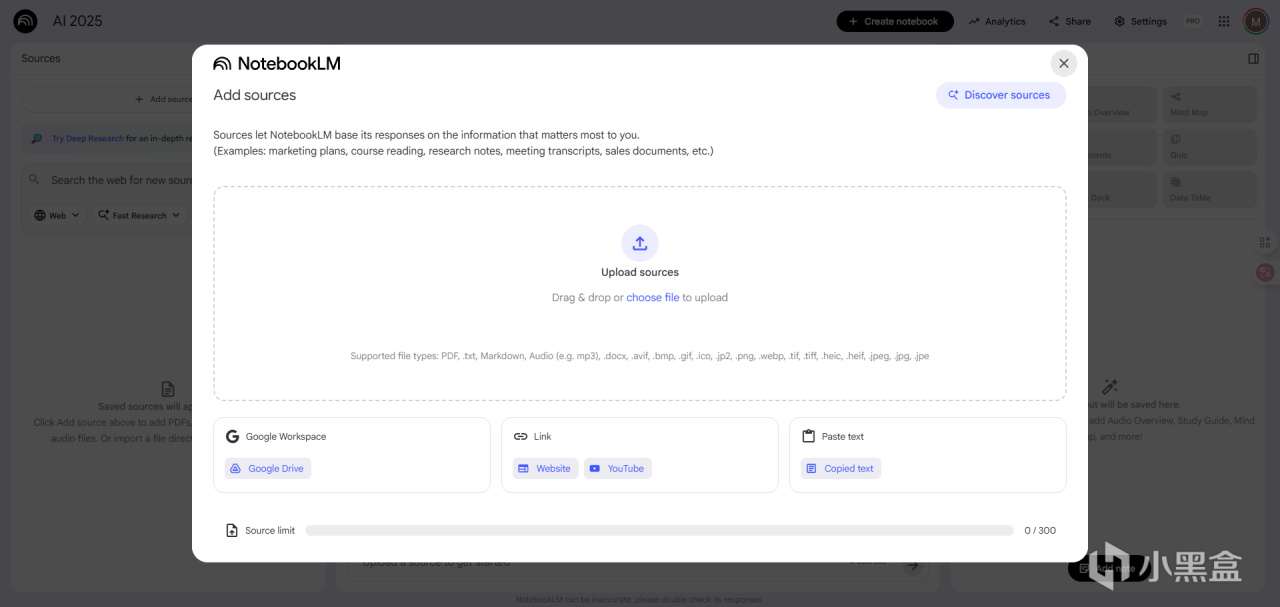Expand the Fast Research dropdown
Image resolution: width=1280 pixels, height=607 pixels.
click(138, 215)
